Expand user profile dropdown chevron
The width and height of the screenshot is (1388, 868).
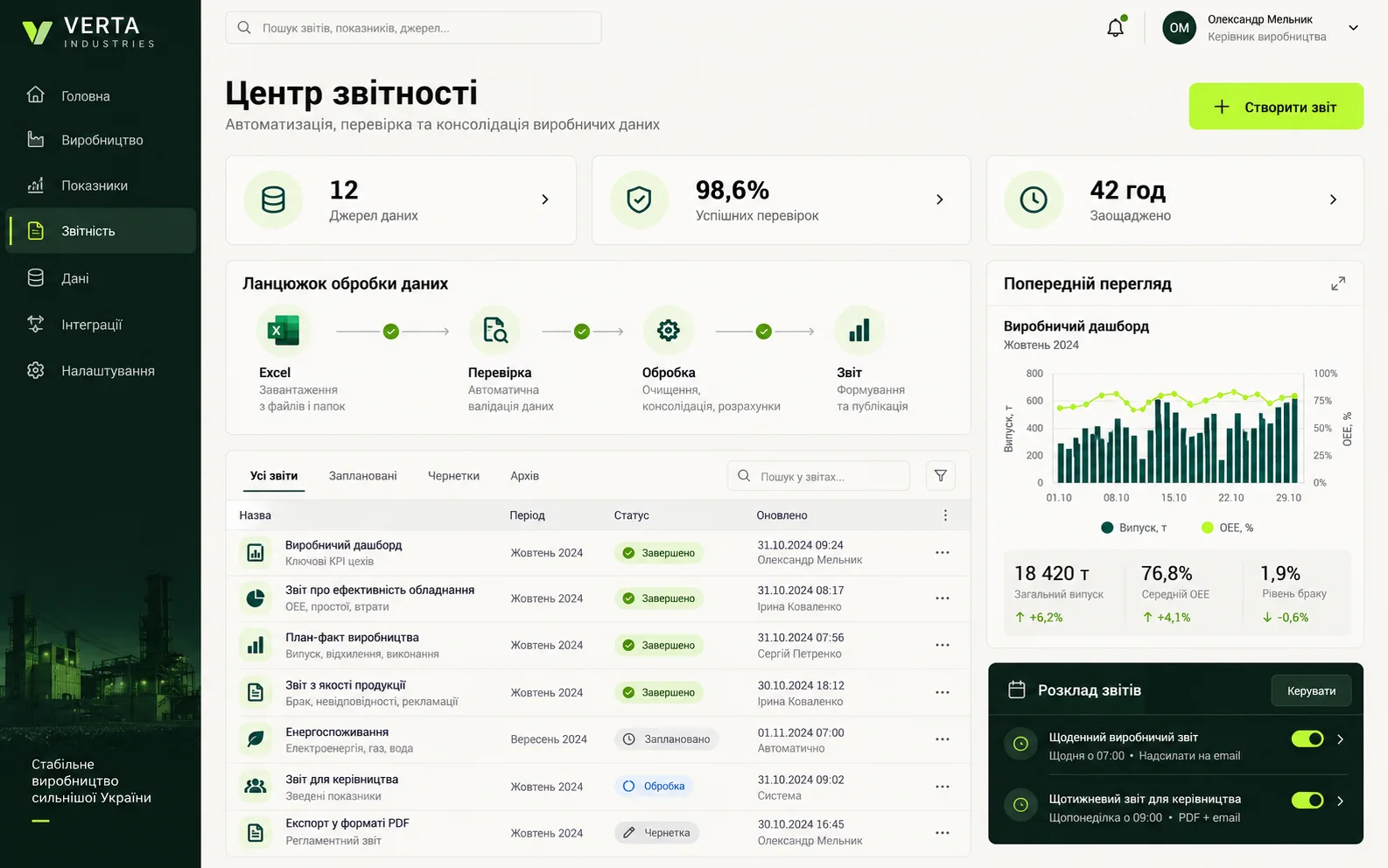click(1353, 28)
